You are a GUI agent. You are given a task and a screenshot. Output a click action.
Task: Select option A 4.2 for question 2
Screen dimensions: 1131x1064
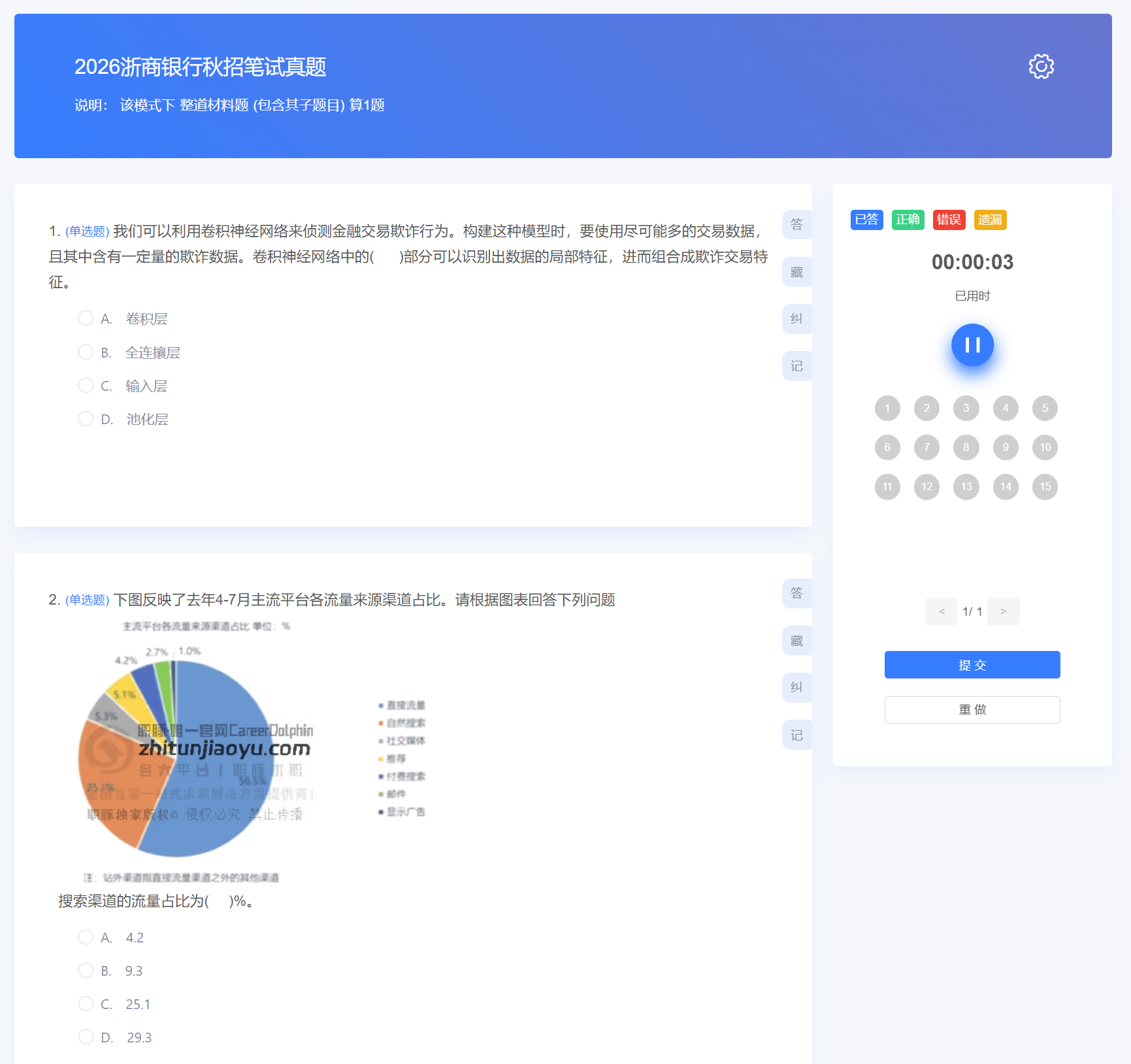(86, 937)
